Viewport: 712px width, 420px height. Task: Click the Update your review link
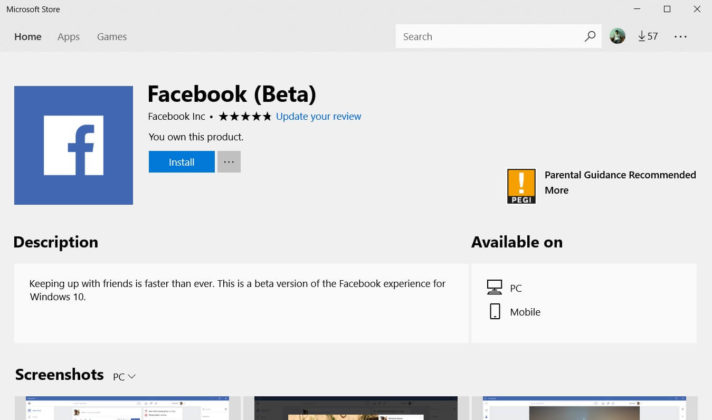[x=318, y=116]
